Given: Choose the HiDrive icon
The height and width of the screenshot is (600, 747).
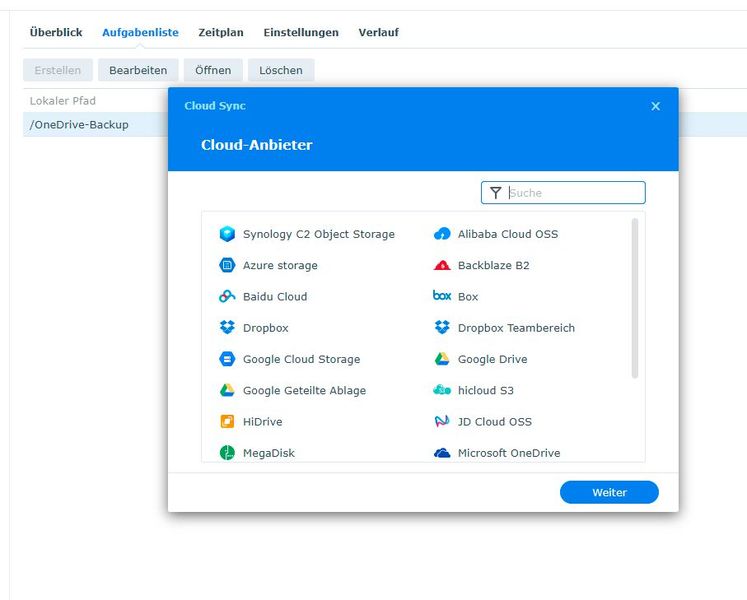Looking at the screenshot, I should (227, 421).
